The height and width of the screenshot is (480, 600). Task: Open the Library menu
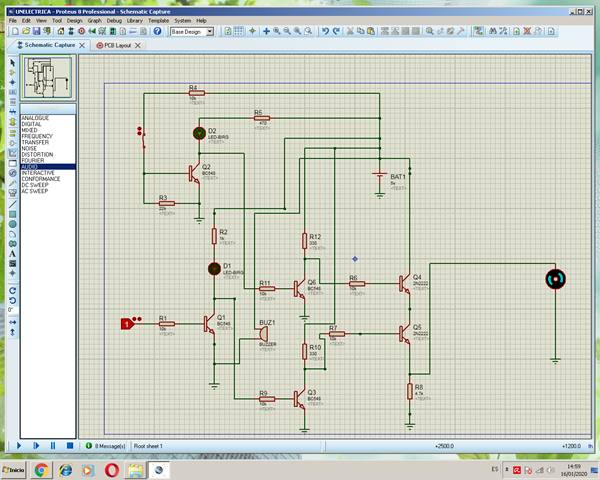click(x=134, y=20)
